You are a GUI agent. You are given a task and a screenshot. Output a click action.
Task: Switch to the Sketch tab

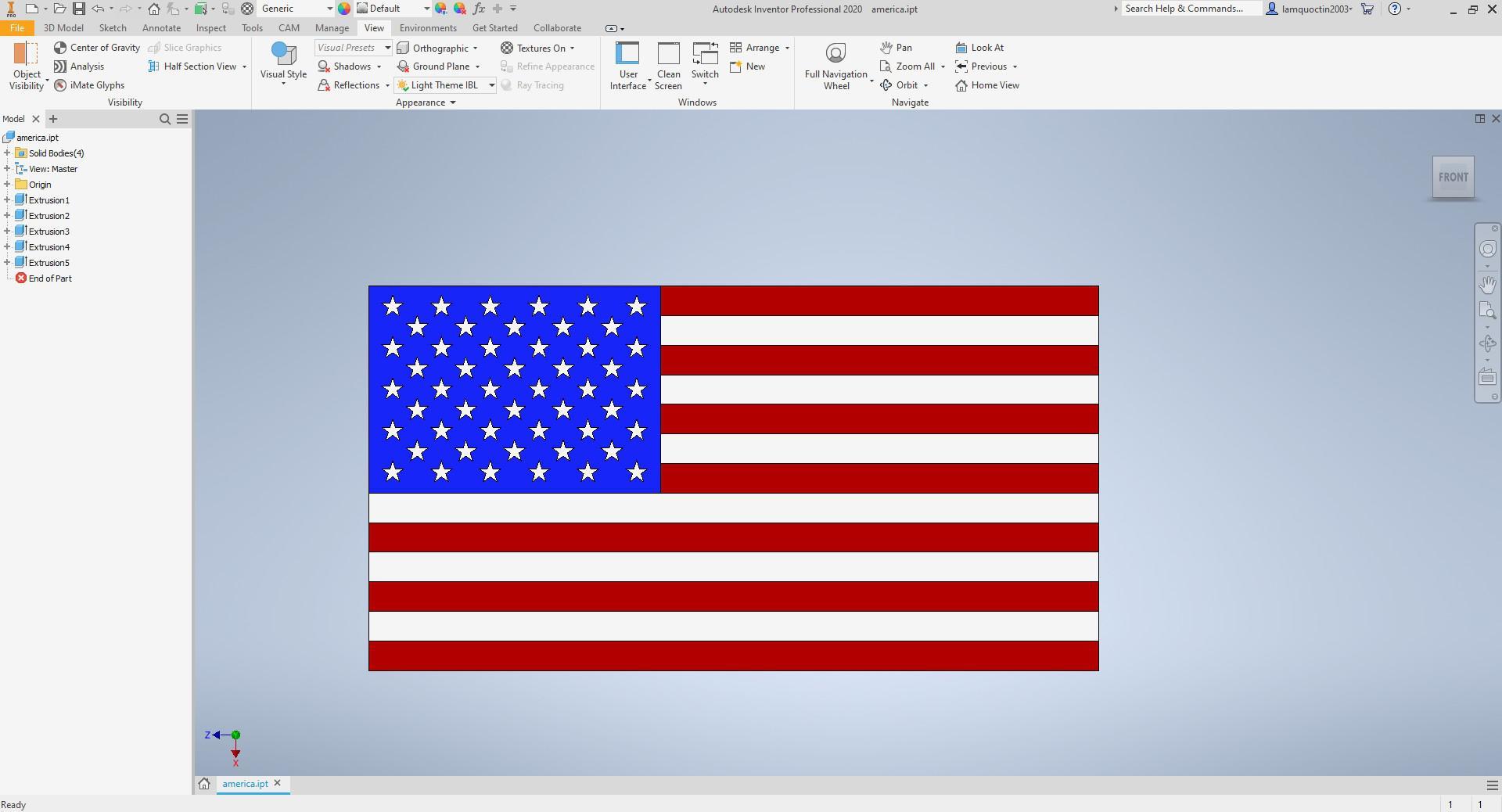pos(113,28)
